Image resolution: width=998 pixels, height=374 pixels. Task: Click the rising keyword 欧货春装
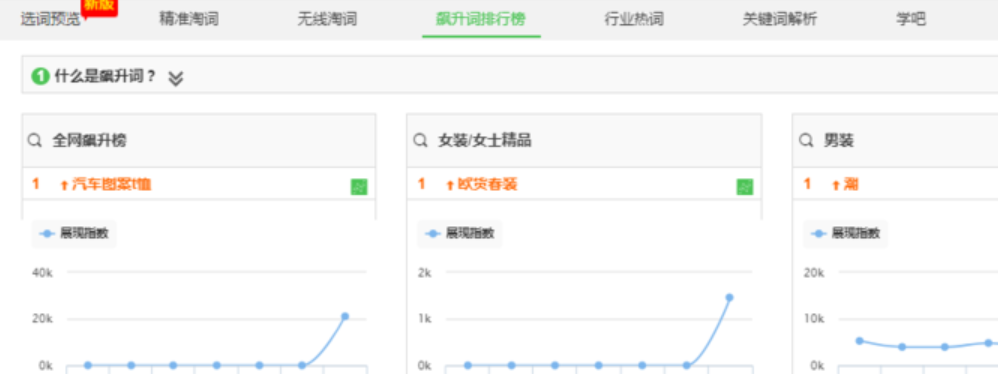[x=487, y=184]
